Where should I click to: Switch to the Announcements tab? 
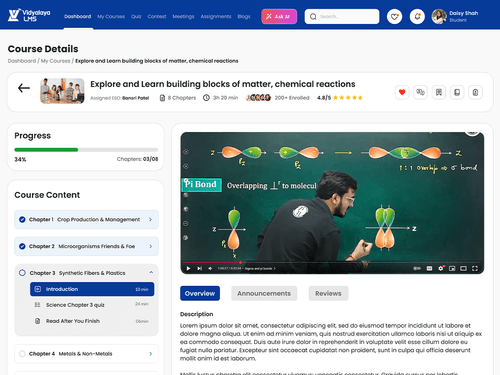click(264, 293)
